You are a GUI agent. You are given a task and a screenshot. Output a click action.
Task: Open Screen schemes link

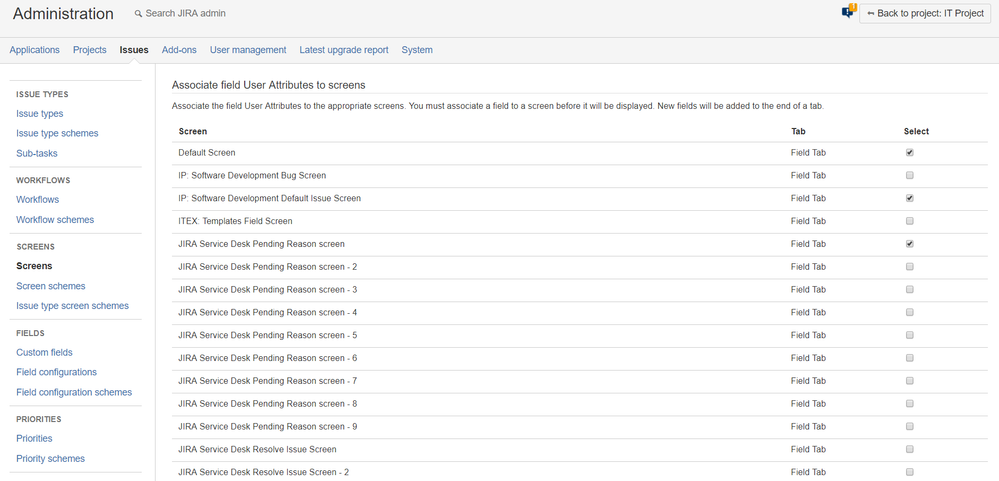click(51, 286)
